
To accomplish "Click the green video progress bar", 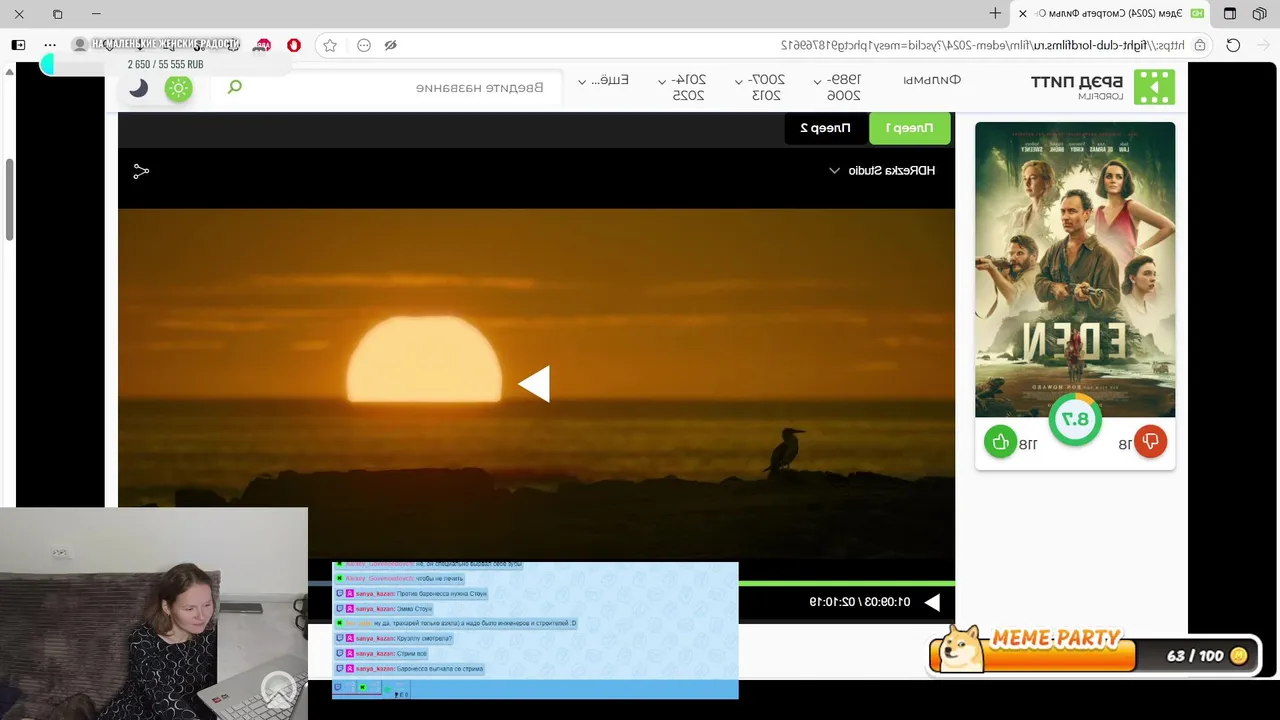I will click(x=846, y=583).
